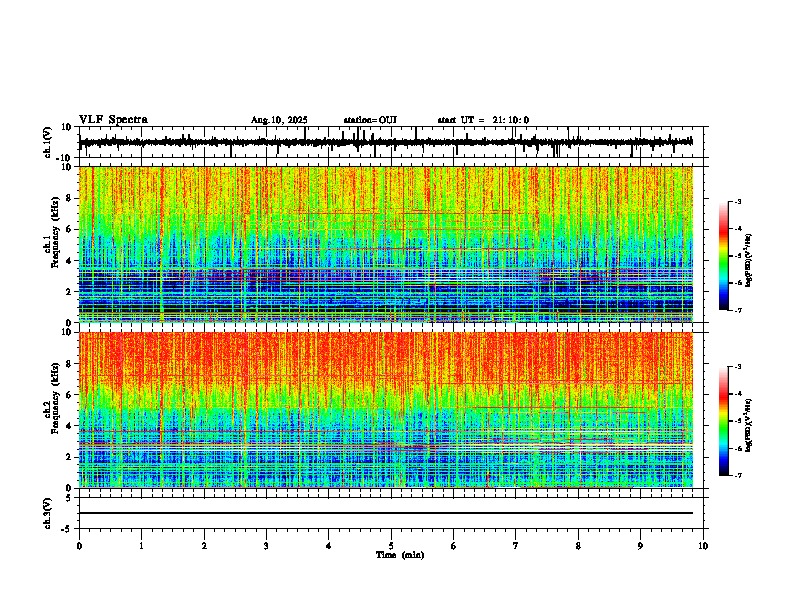The width and height of the screenshot is (792, 612).
Task: Click the "start UT = 21:10:0" header text
Action: 483,120
